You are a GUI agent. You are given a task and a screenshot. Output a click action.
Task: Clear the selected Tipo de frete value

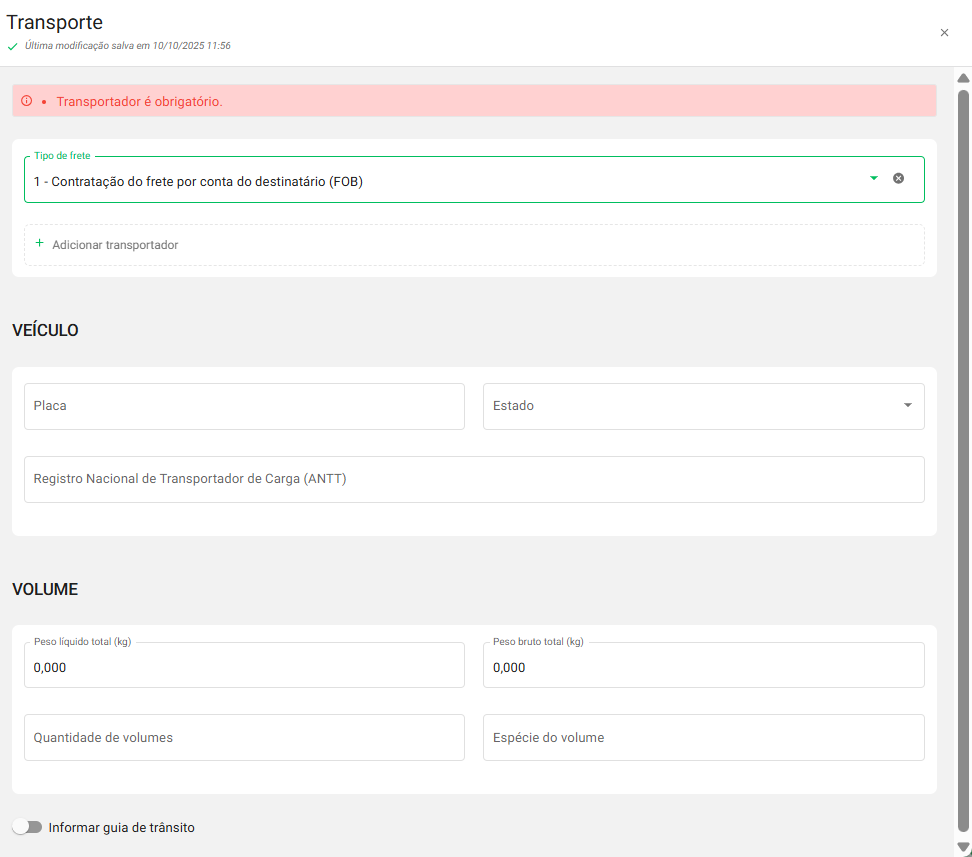pos(898,179)
